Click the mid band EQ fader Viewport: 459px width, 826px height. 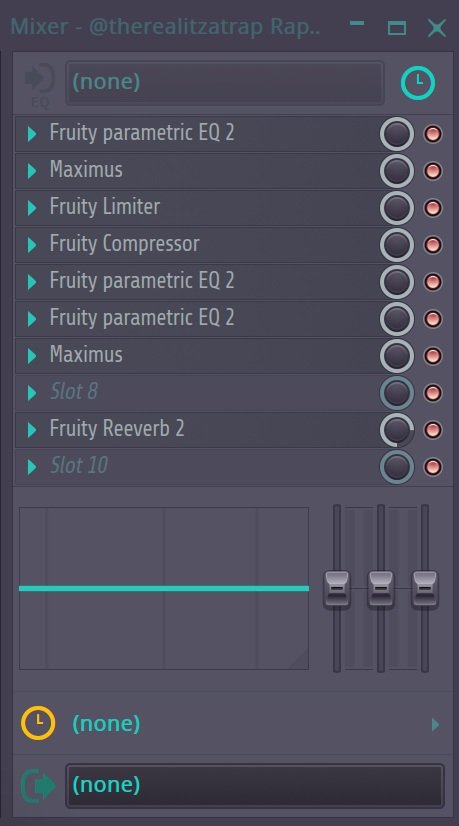[380, 589]
